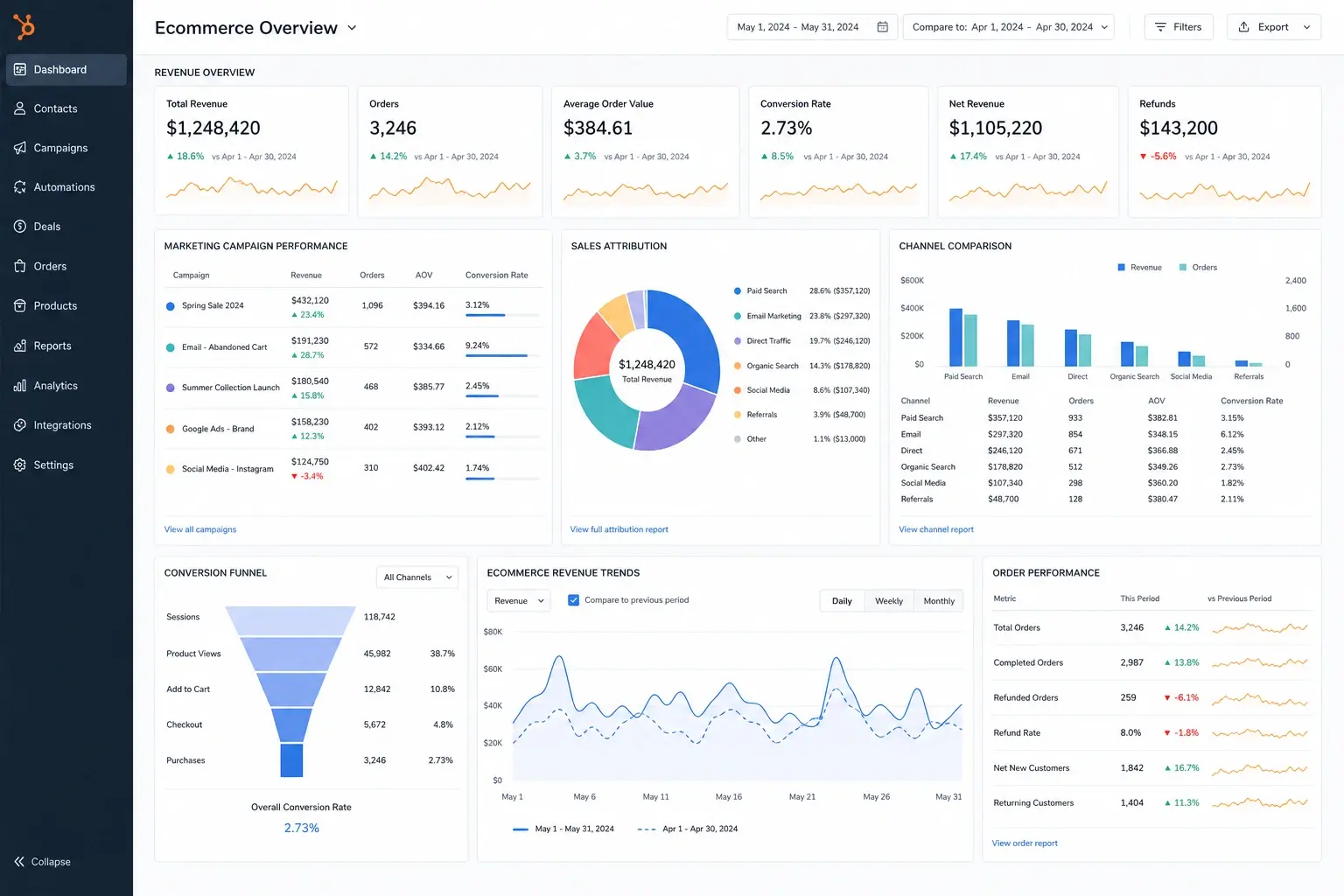Click the Total Revenue sparkline chart

click(x=251, y=187)
